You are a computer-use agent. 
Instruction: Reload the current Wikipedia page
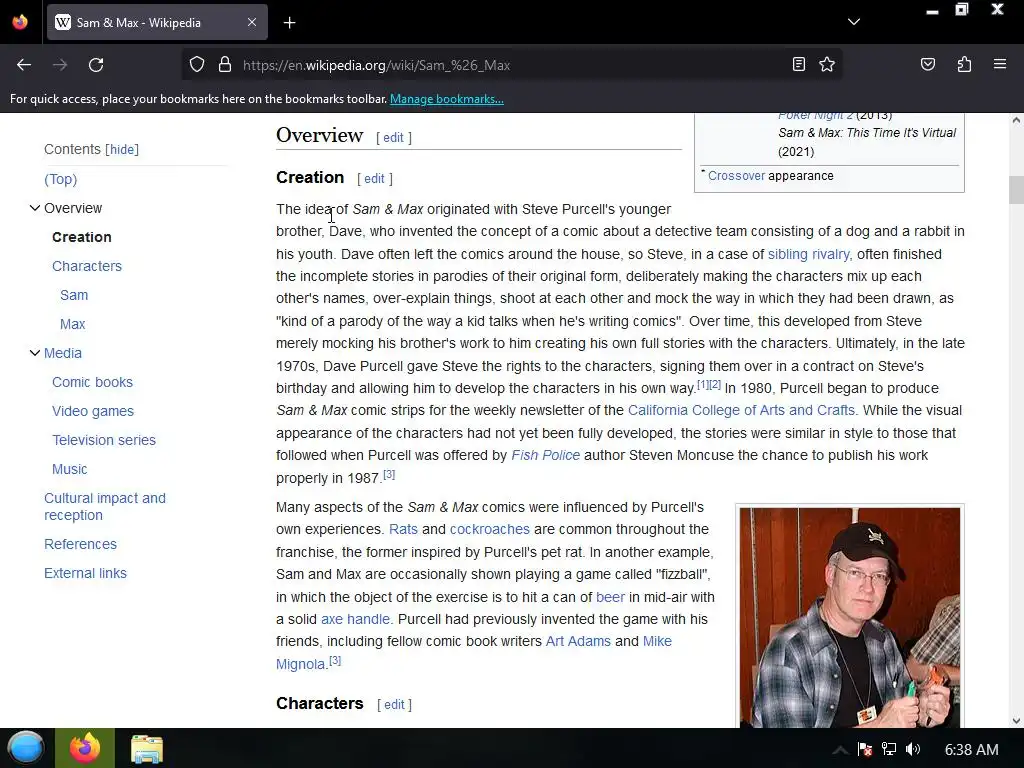pyautogui.click(x=96, y=65)
